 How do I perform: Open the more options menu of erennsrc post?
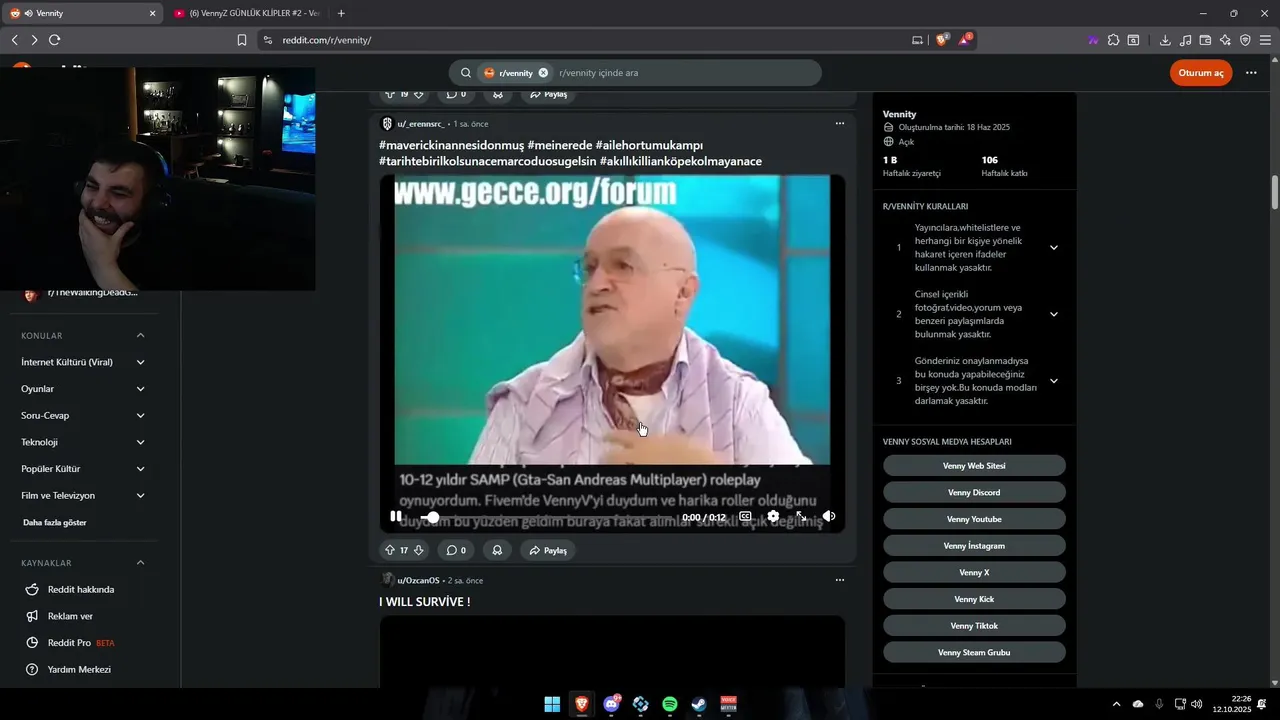pyautogui.click(x=840, y=124)
